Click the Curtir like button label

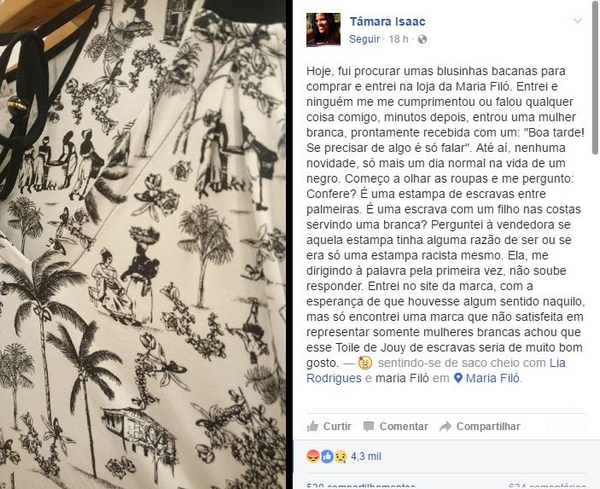[337, 426]
